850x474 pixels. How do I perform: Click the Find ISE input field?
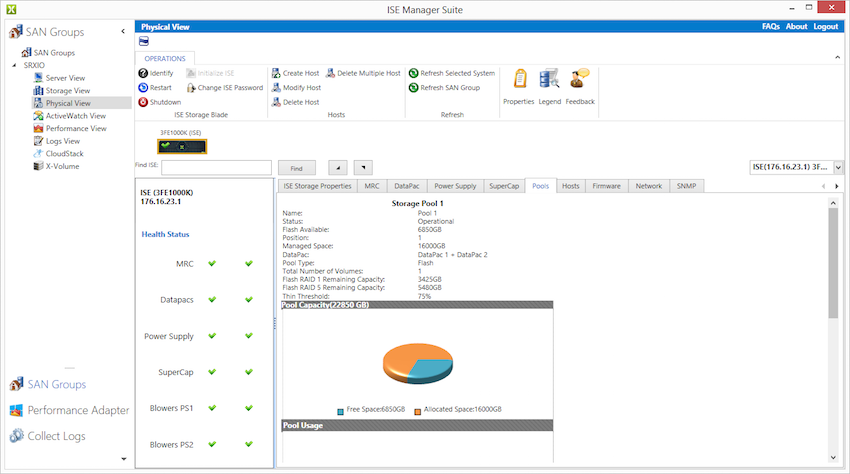click(x=216, y=168)
